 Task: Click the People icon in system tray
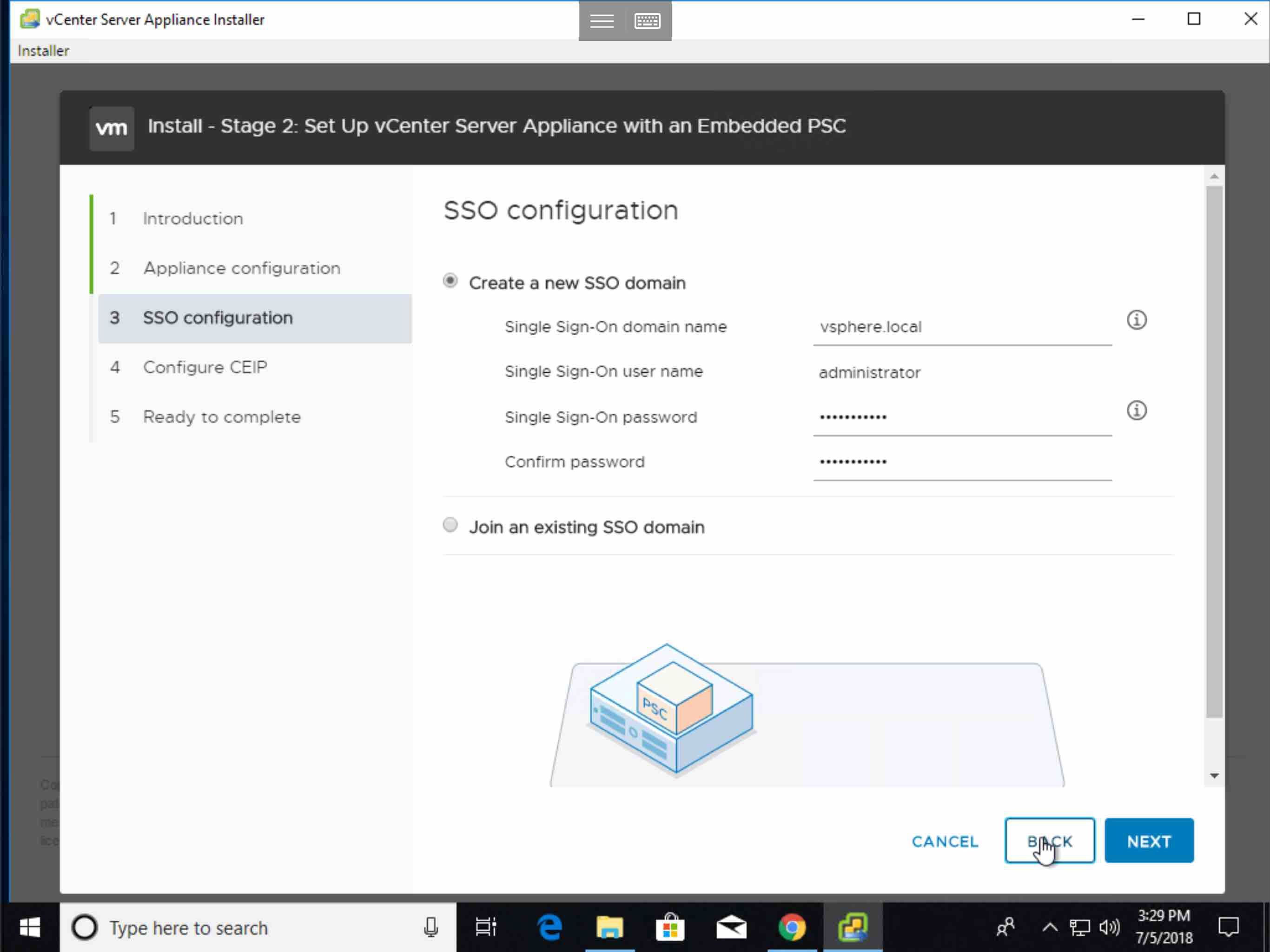(x=1005, y=927)
